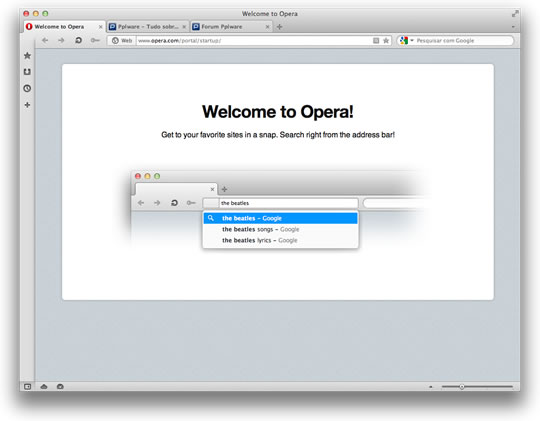Go forward with the right arrow button
Viewport: 540px width, 421px height.
pyautogui.click(x=61, y=40)
